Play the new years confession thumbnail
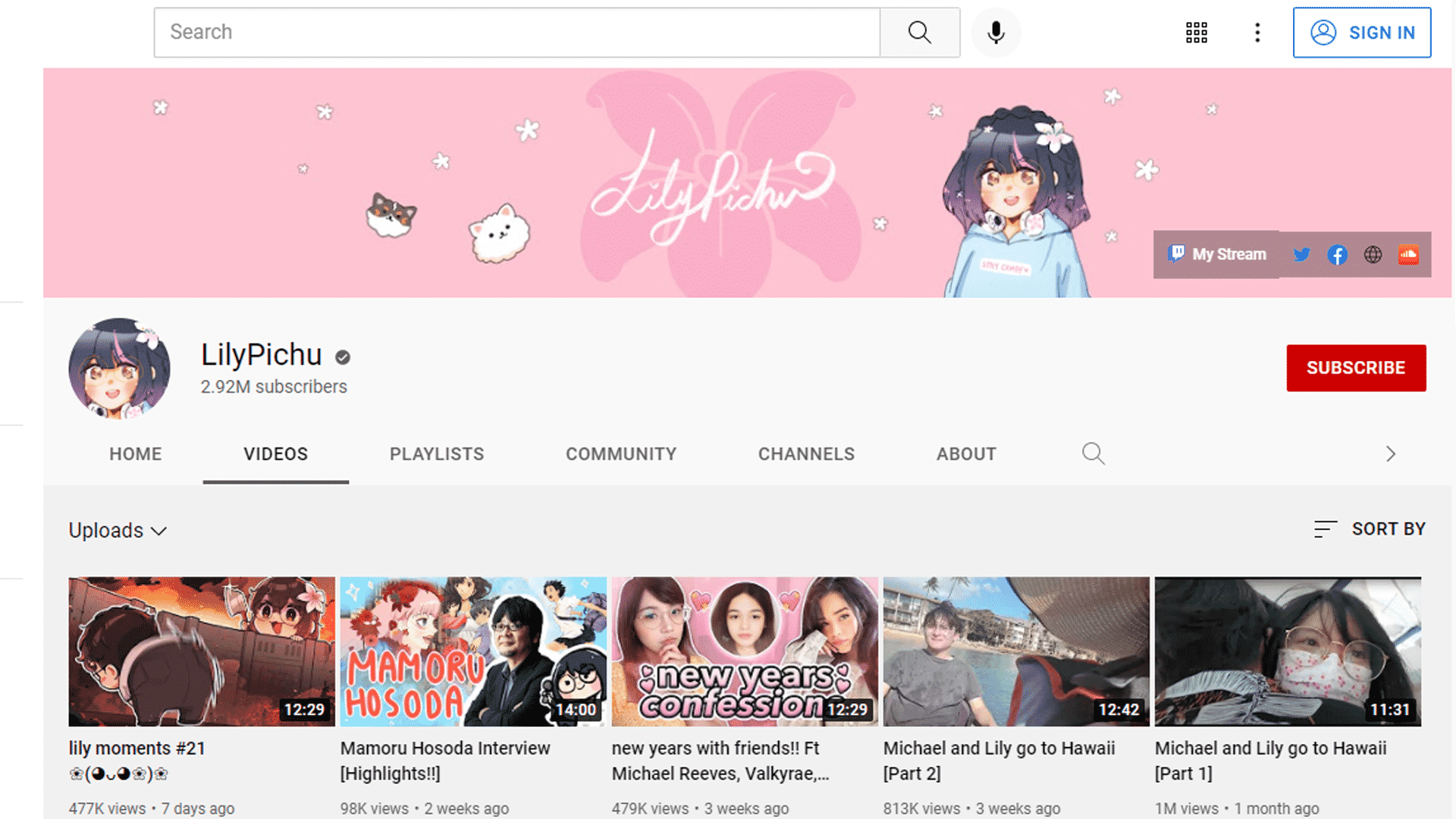Screen dimensions: 1456x819 tap(745, 652)
